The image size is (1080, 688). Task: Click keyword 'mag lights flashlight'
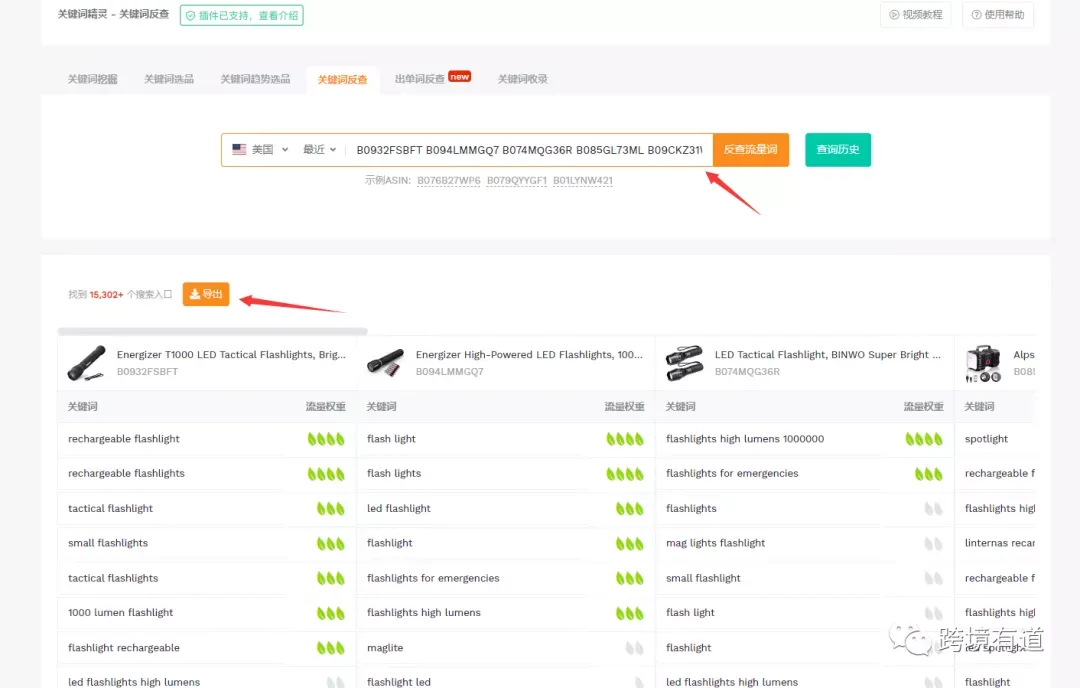pos(716,543)
